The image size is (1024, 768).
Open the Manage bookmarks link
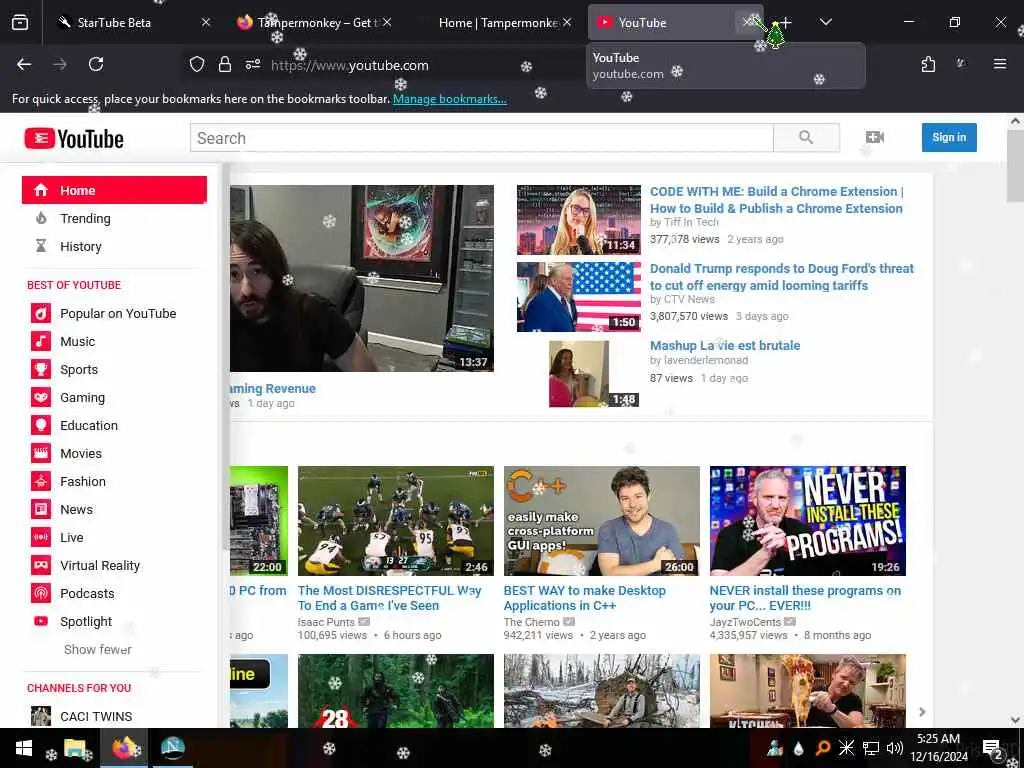tap(449, 99)
